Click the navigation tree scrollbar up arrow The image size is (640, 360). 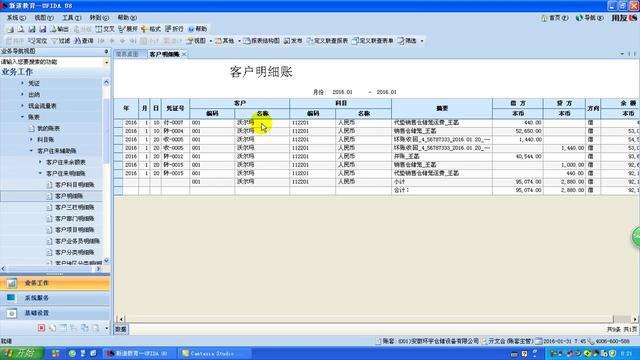coord(107,82)
